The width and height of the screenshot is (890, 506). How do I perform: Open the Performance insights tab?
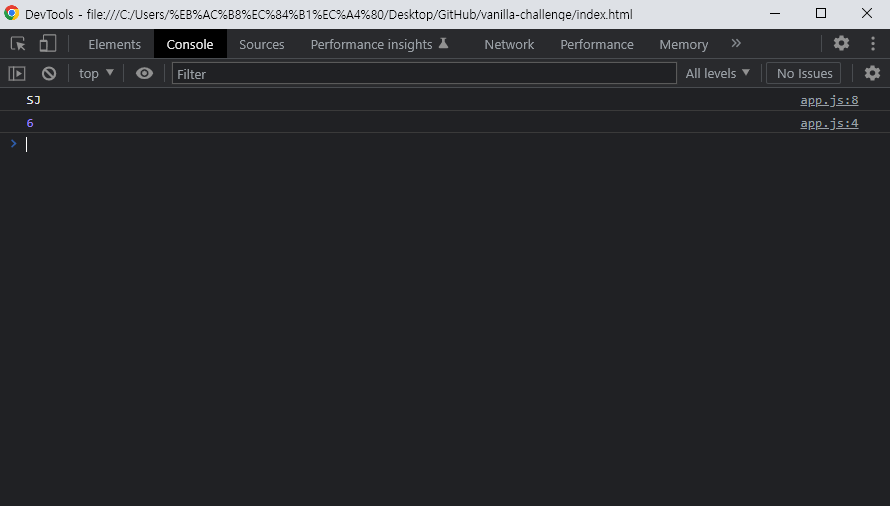point(379,44)
